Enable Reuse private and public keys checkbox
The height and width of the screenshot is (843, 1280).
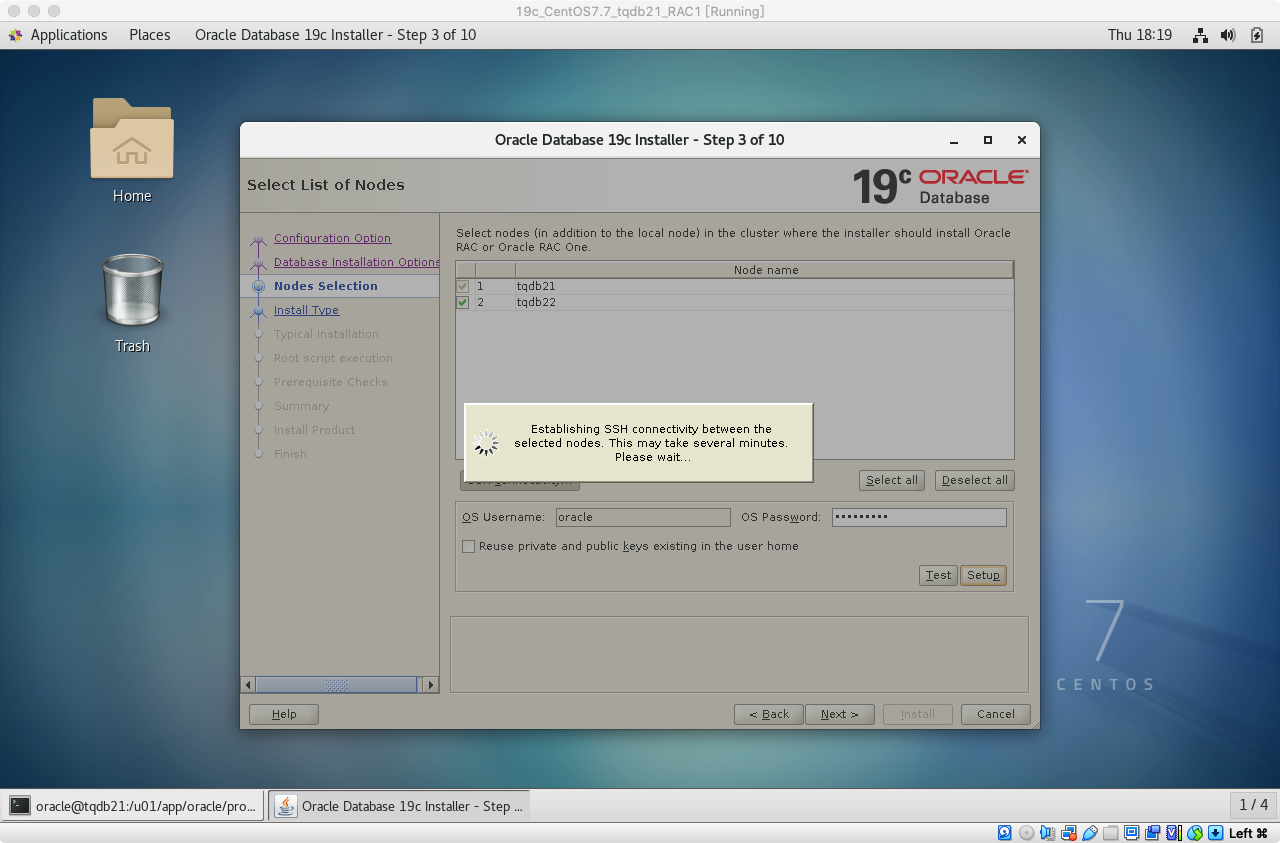pos(468,547)
